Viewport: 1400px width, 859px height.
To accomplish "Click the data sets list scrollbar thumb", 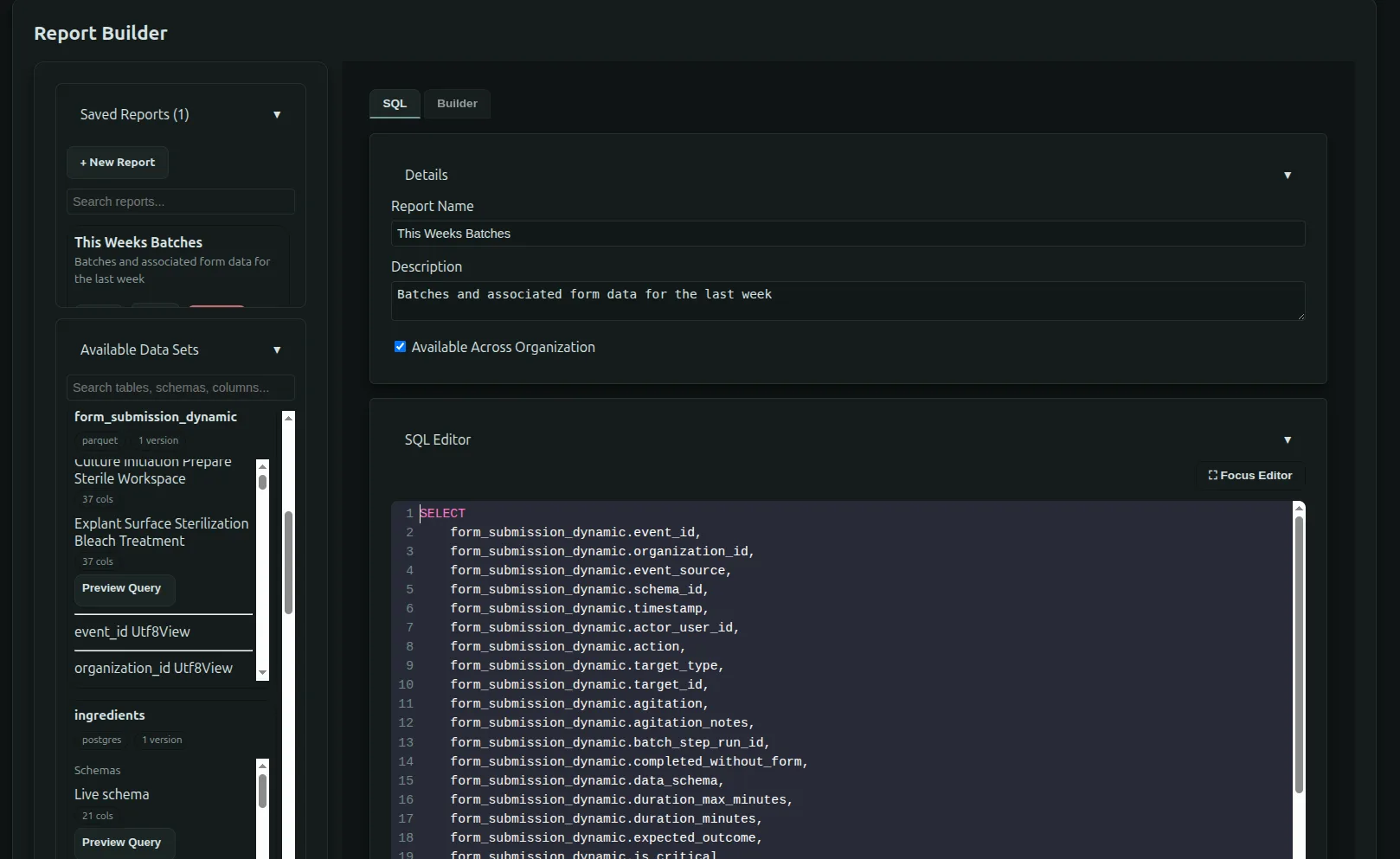I will (289, 562).
